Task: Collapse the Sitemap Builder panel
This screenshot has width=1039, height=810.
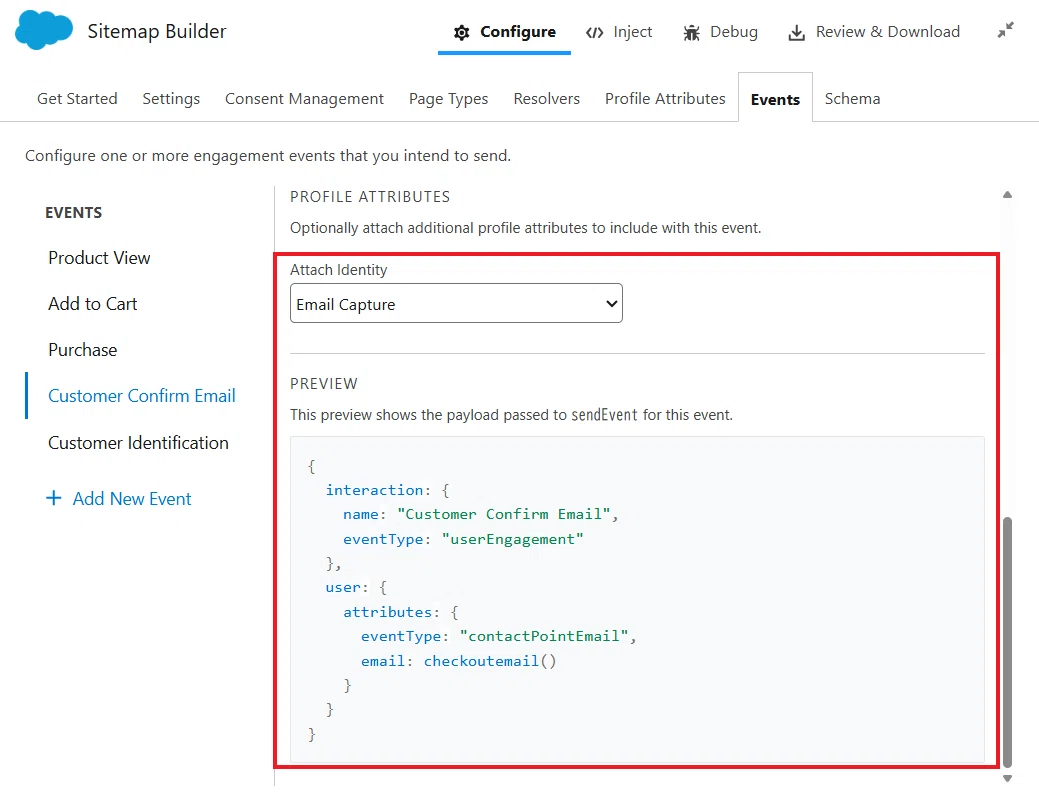Action: tap(1005, 30)
